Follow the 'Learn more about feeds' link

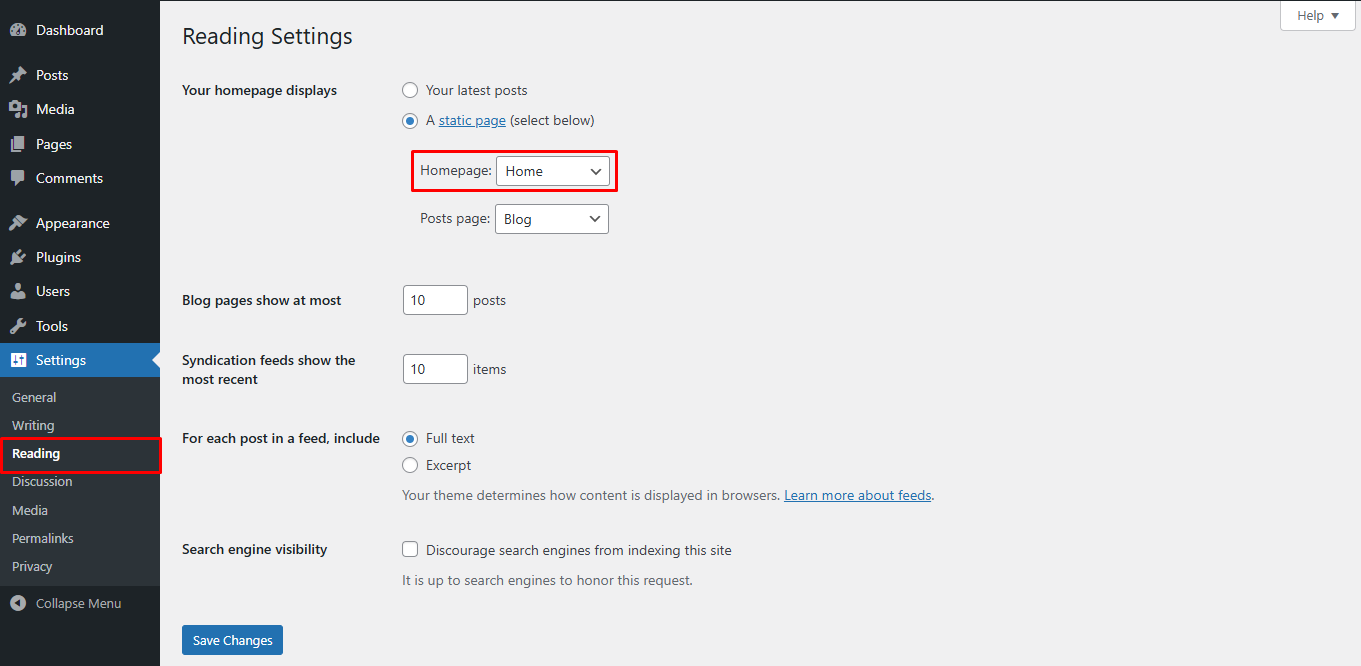(857, 495)
